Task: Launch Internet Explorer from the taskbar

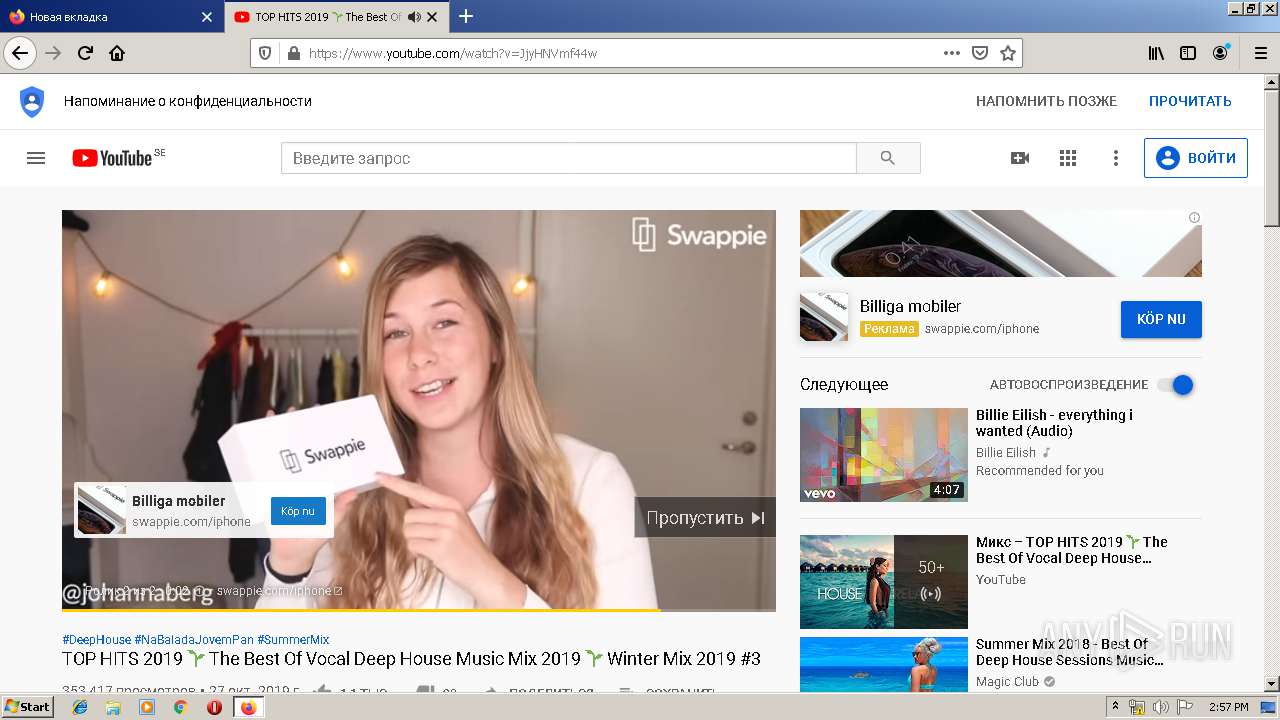Action: tap(80, 707)
